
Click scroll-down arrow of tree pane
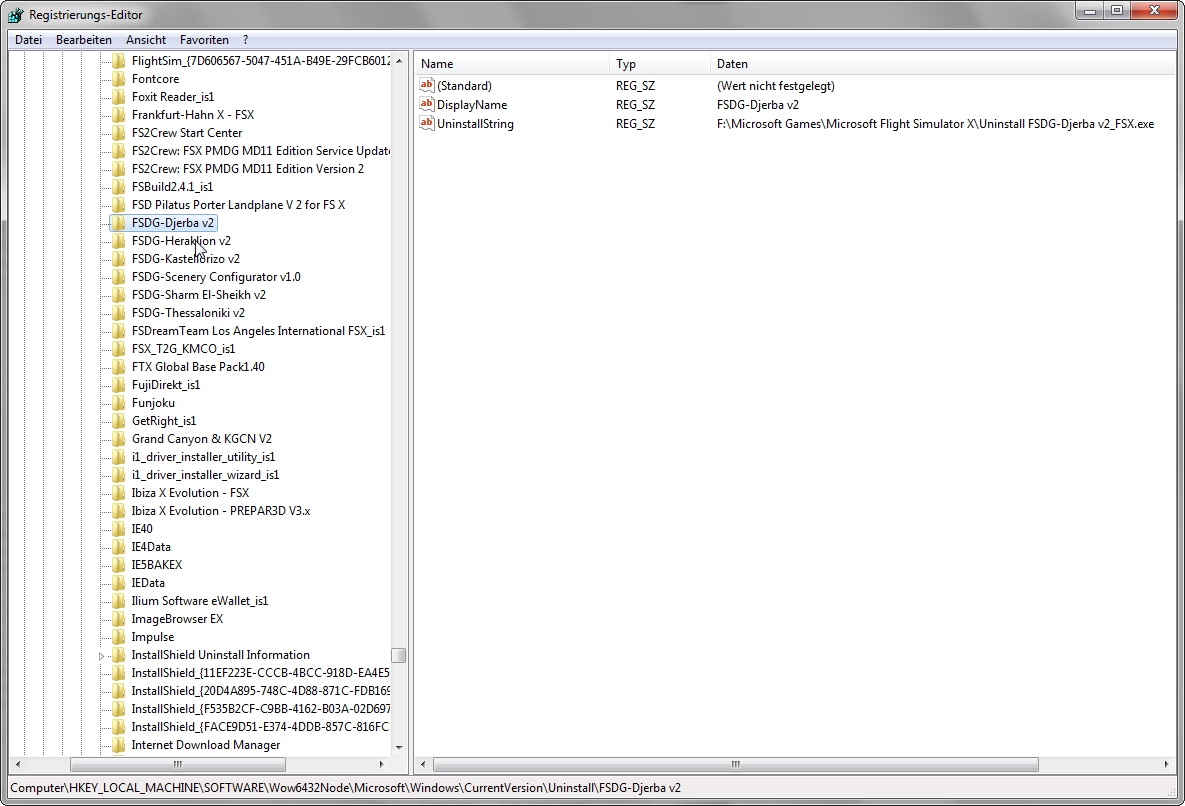399,747
